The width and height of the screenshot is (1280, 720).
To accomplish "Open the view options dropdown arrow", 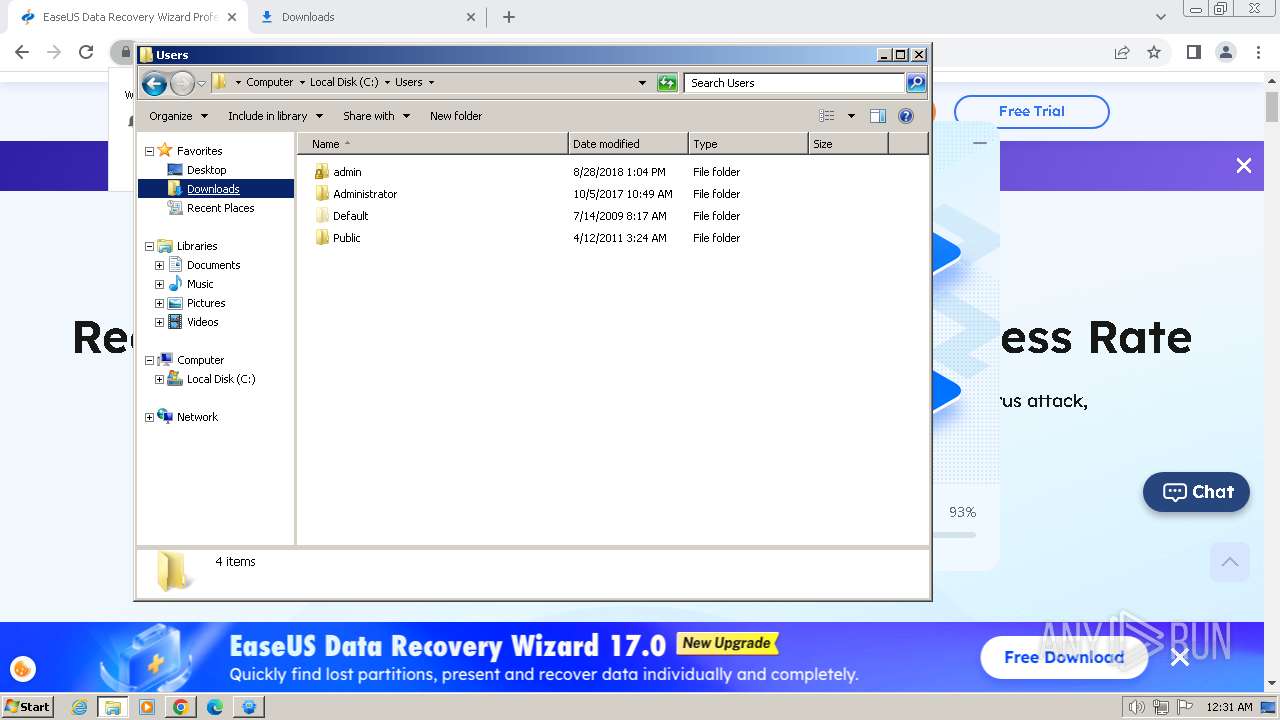I will click(x=851, y=116).
